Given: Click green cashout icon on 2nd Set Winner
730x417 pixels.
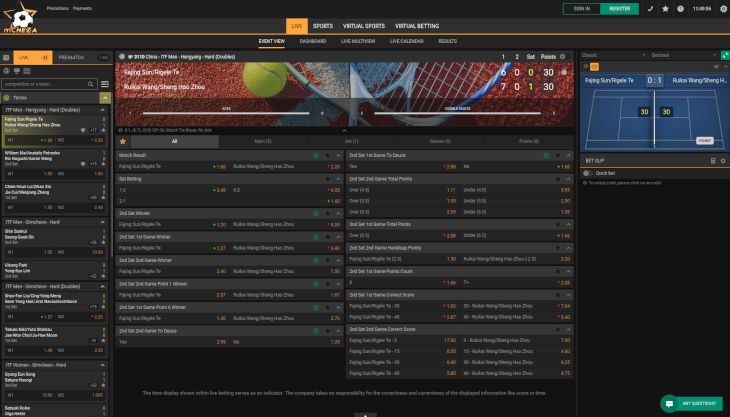Looking at the screenshot, I should point(316,214).
